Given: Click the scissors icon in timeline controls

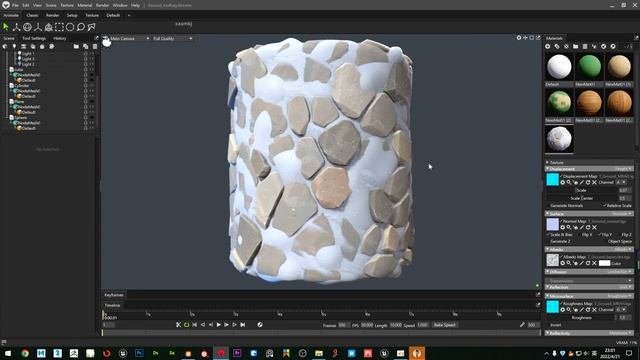Looking at the screenshot, I should point(178,325).
